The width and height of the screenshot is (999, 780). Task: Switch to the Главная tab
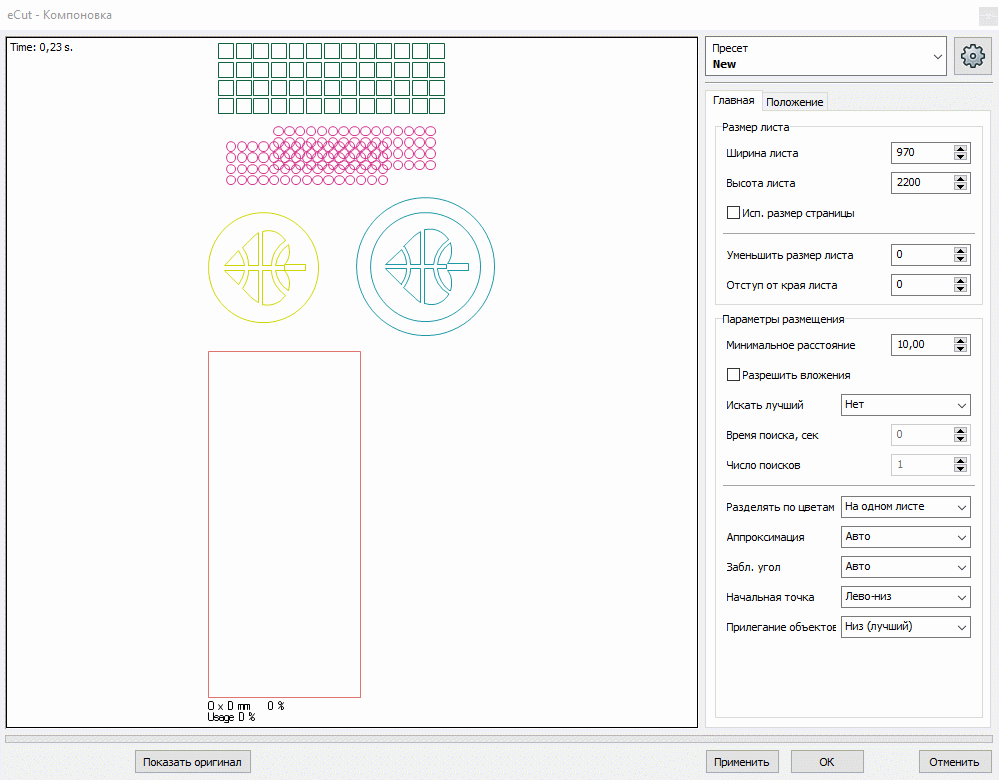point(733,100)
